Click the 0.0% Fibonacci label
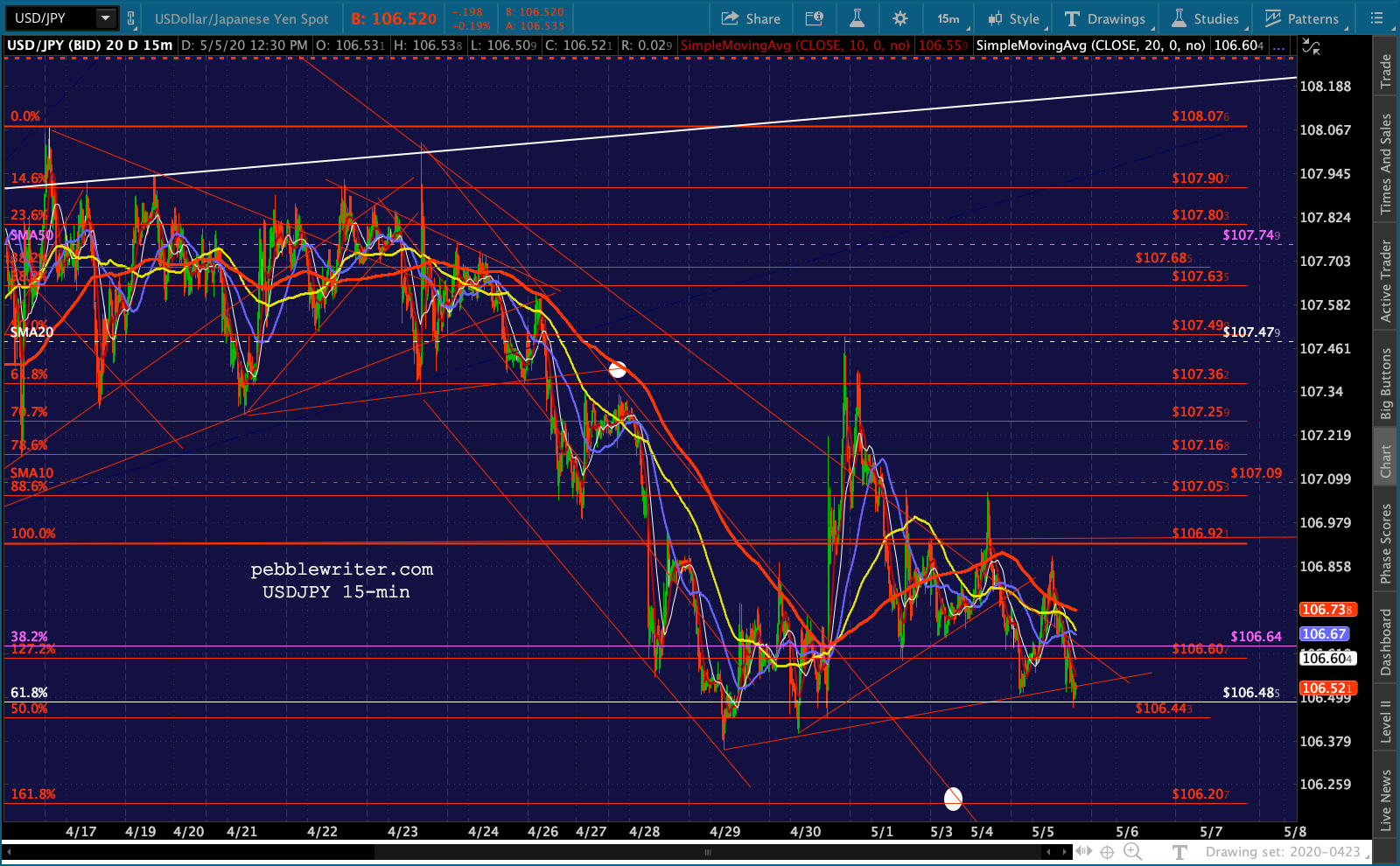 25,116
